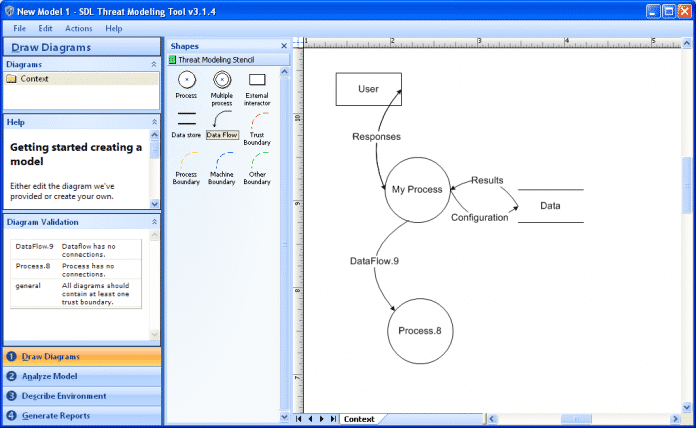The width and height of the screenshot is (696, 428).
Task: Click Shapes panel scroll down arrow
Action: point(285,417)
